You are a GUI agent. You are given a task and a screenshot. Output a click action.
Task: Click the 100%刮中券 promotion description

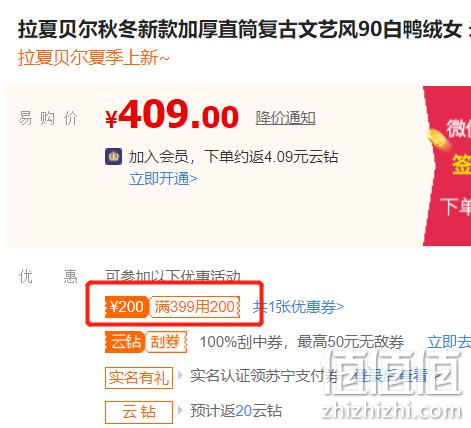pyautogui.click(x=302, y=342)
